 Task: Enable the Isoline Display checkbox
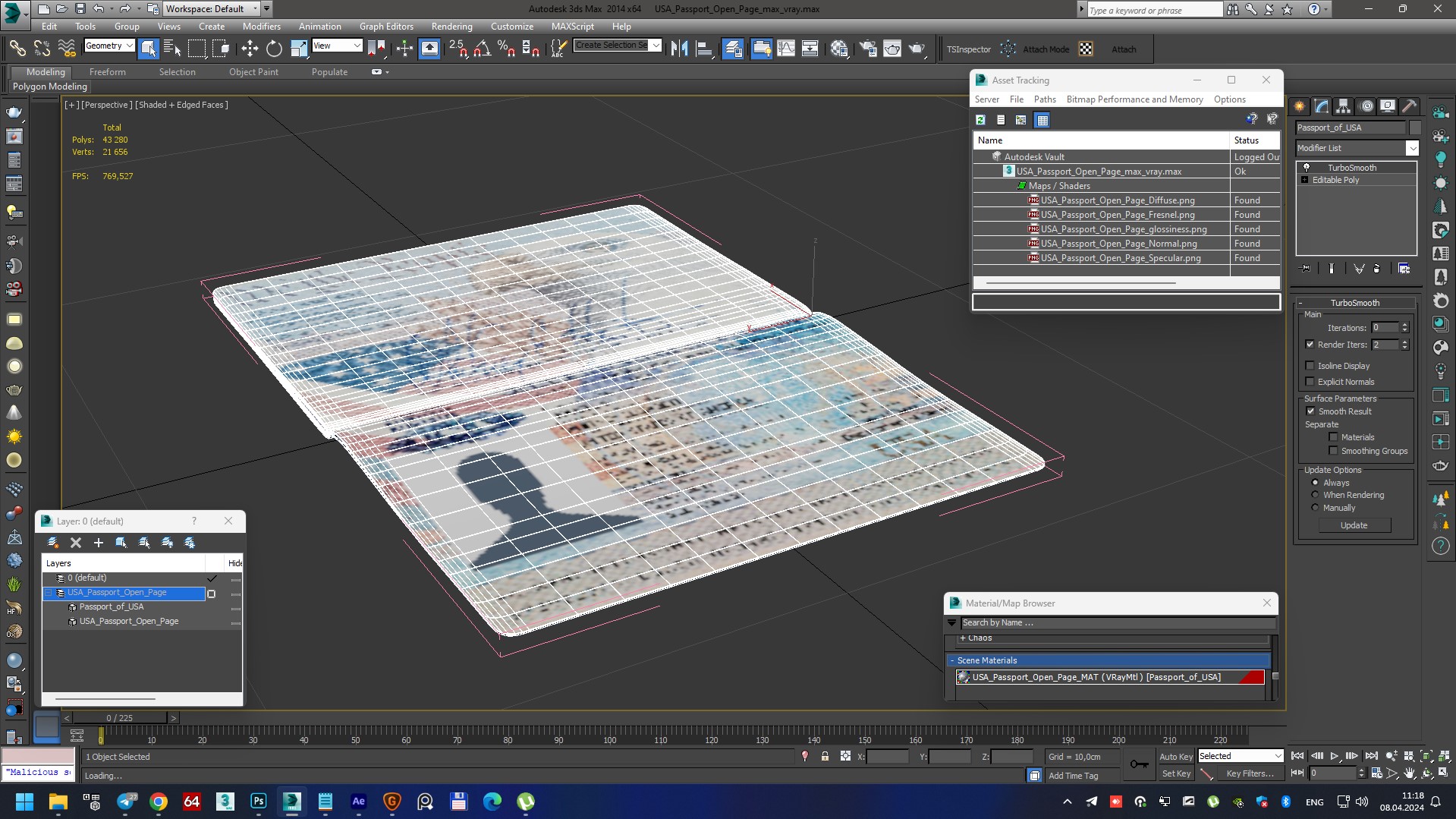pos(1310,366)
